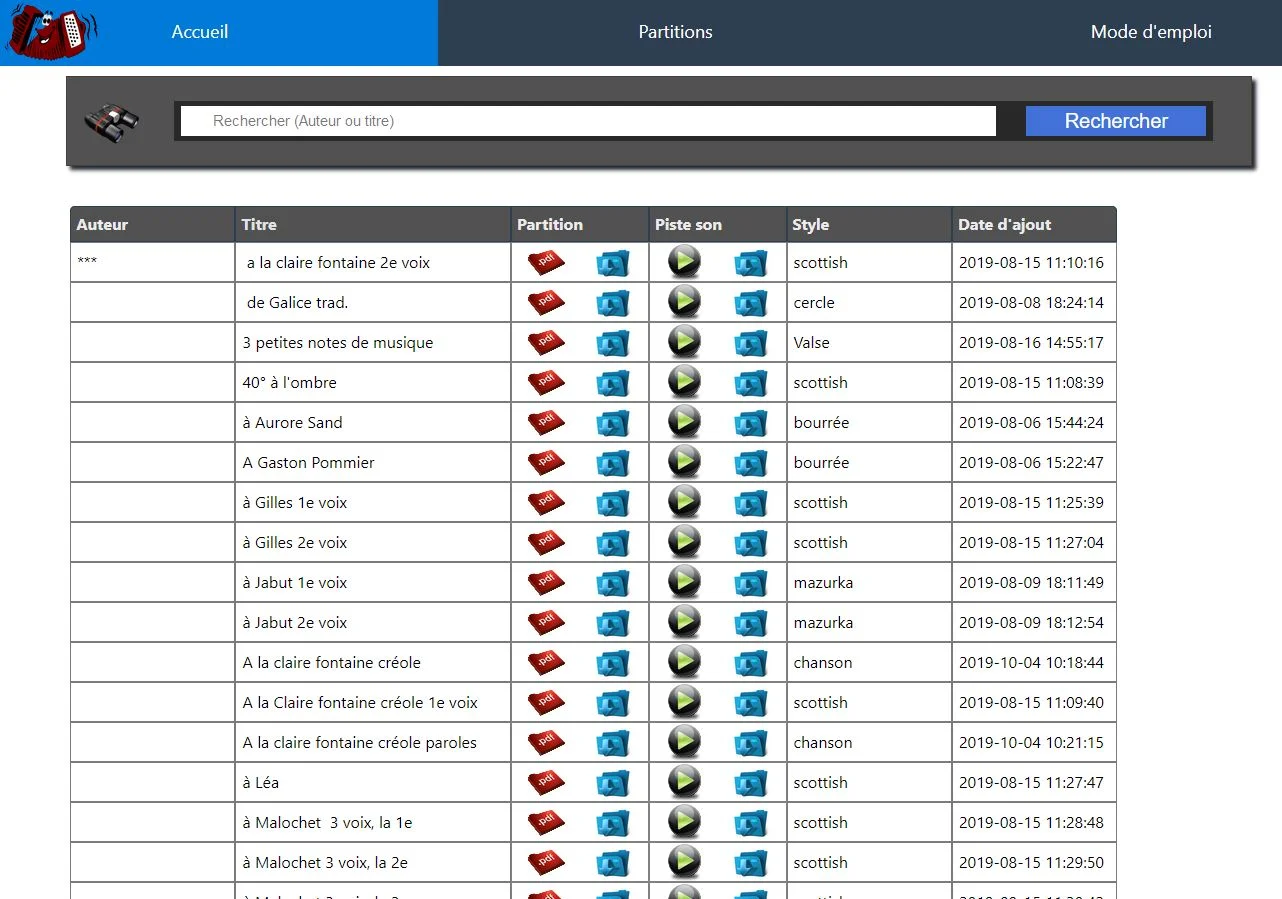Click Partition column blue folder for 'à Gilles 2e voix'
Viewport: 1282px width, 899px height.
[612, 543]
